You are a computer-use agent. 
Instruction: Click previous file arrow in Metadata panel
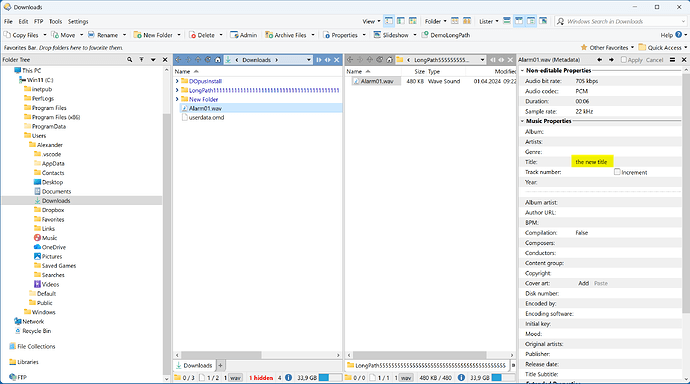coord(599,59)
